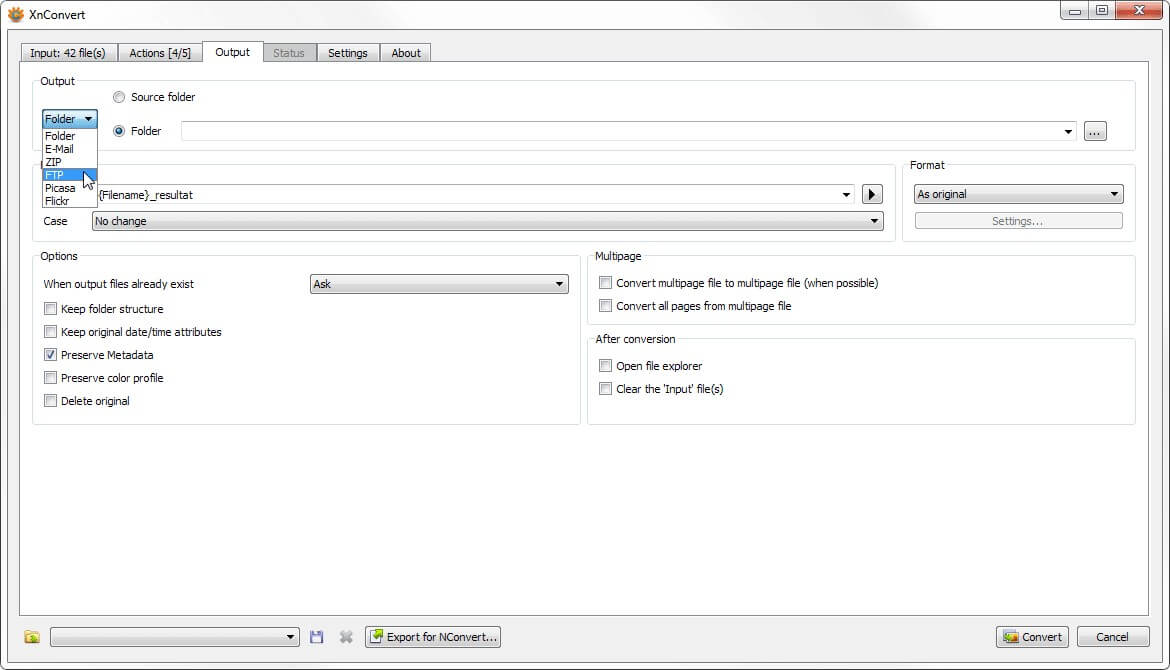Click the '...' browse button for Folder
The width and height of the screenshot is (1170, 670).
tap(1094, 130)
